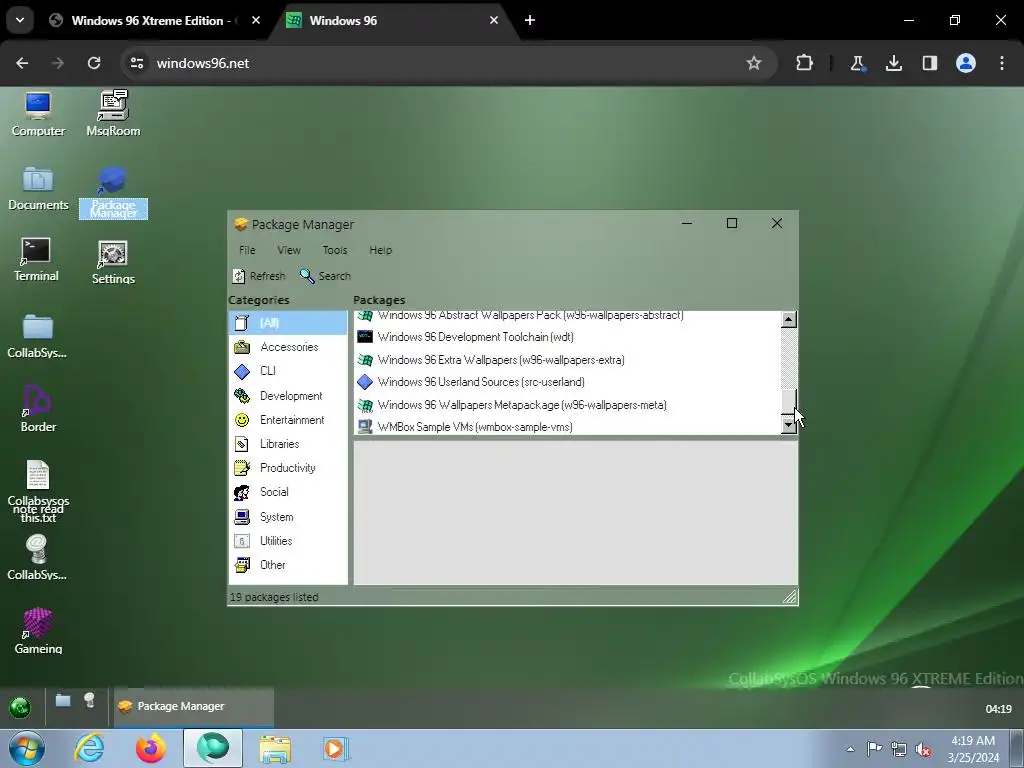The height and width of the screenshot is (768, 1024).
Task: Select the Development category
Action: pyautogui.click(x=287, y=396)
